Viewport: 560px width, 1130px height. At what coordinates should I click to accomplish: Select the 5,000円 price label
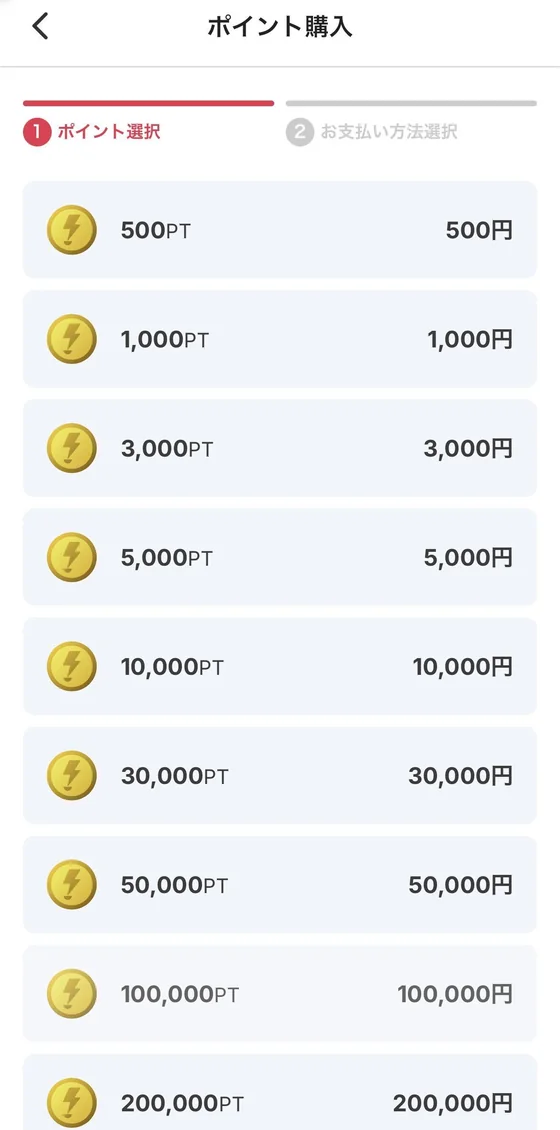[x=468, y=557]
